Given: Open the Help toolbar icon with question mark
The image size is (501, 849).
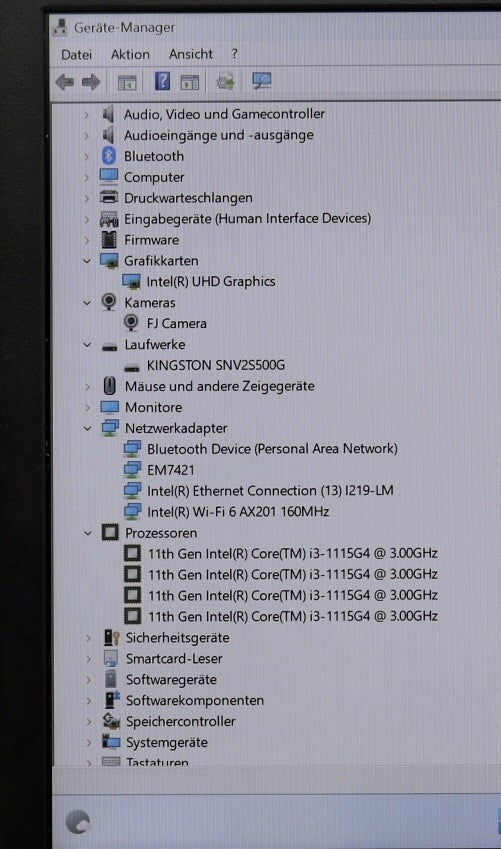Looking at the screenshot, I should [162, 82].
